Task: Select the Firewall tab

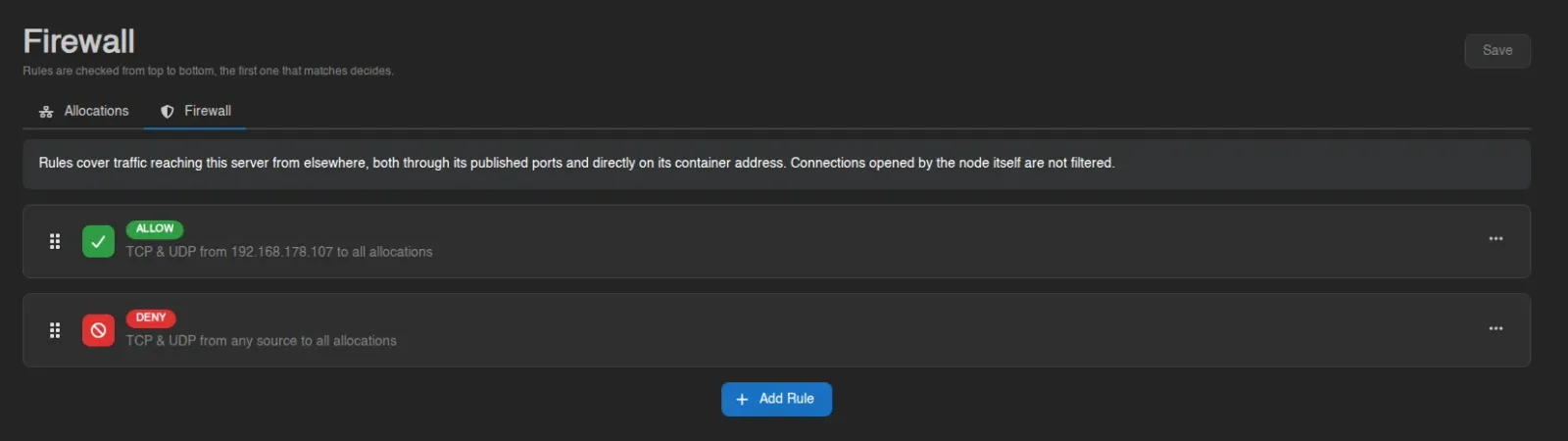Action: coord(195,111)
